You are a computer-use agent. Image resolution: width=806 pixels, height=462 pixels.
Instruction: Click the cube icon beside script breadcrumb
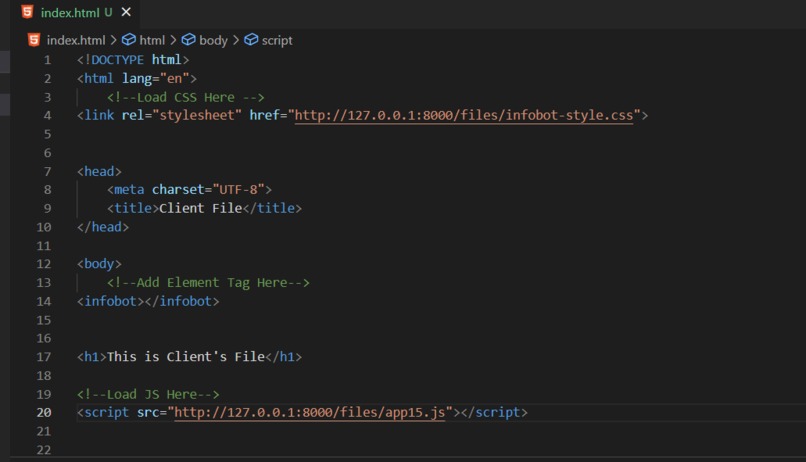(x=251, y=40)
